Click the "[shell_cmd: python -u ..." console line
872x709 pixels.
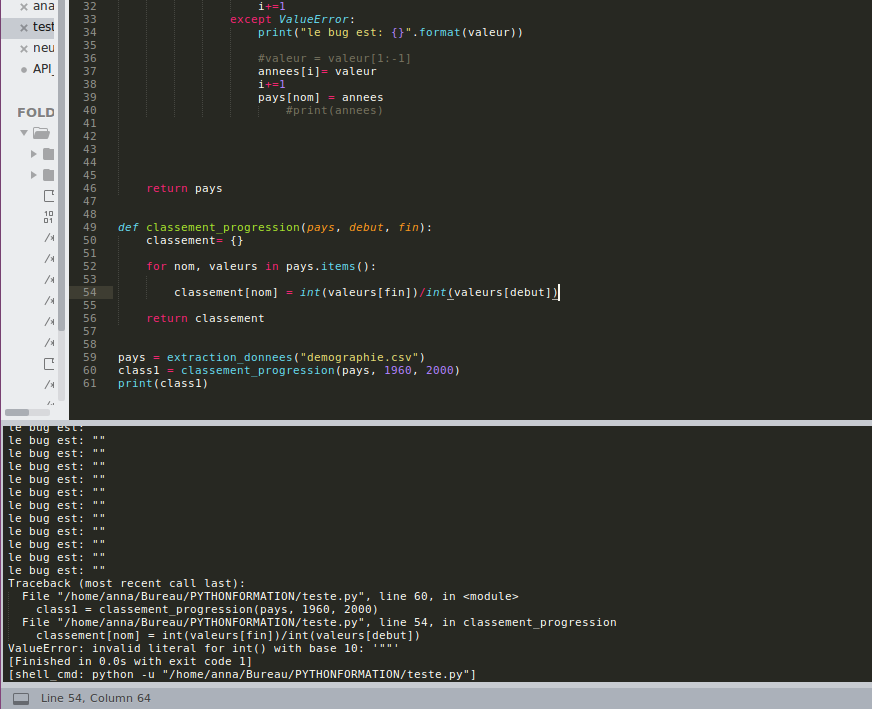coord(242,674)
